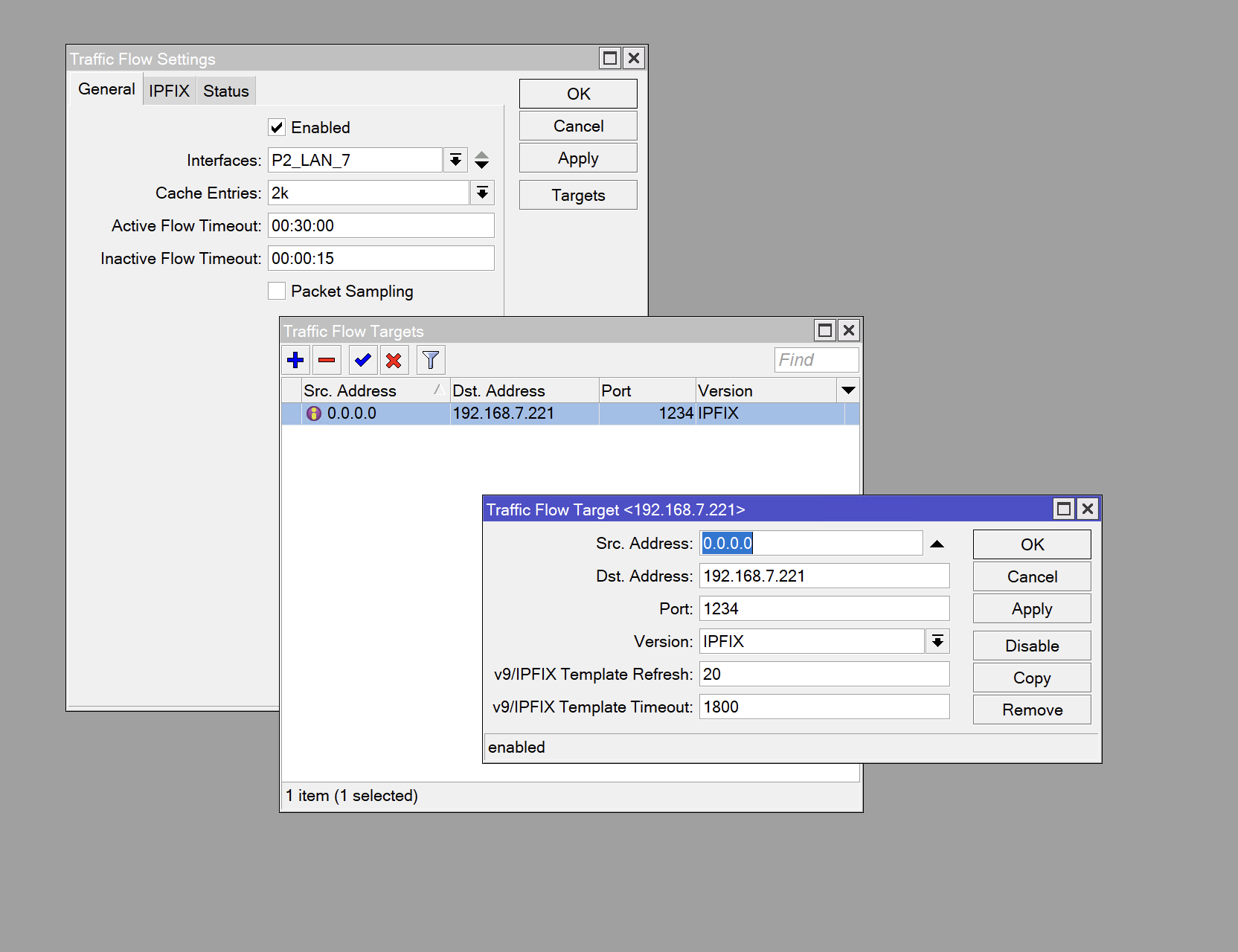1238x952 pixels.
Task: Maximize the Traffic Flow Target dialog
Action: point(1064,509)
